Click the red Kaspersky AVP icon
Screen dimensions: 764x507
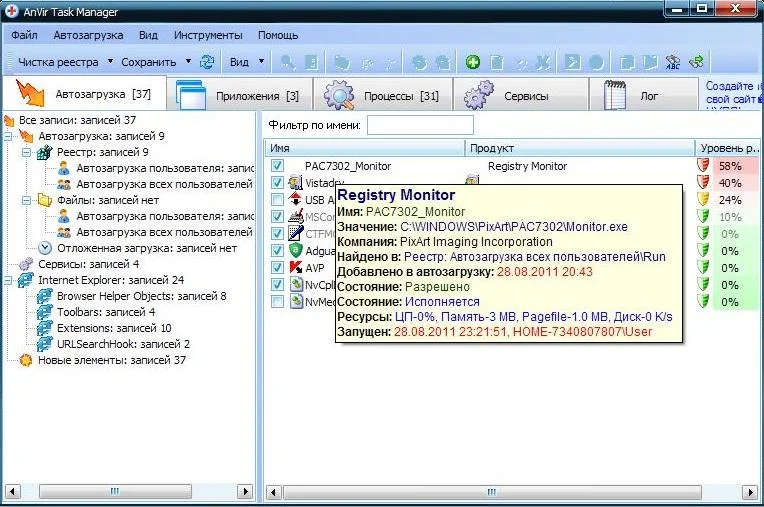coord(295,267)
